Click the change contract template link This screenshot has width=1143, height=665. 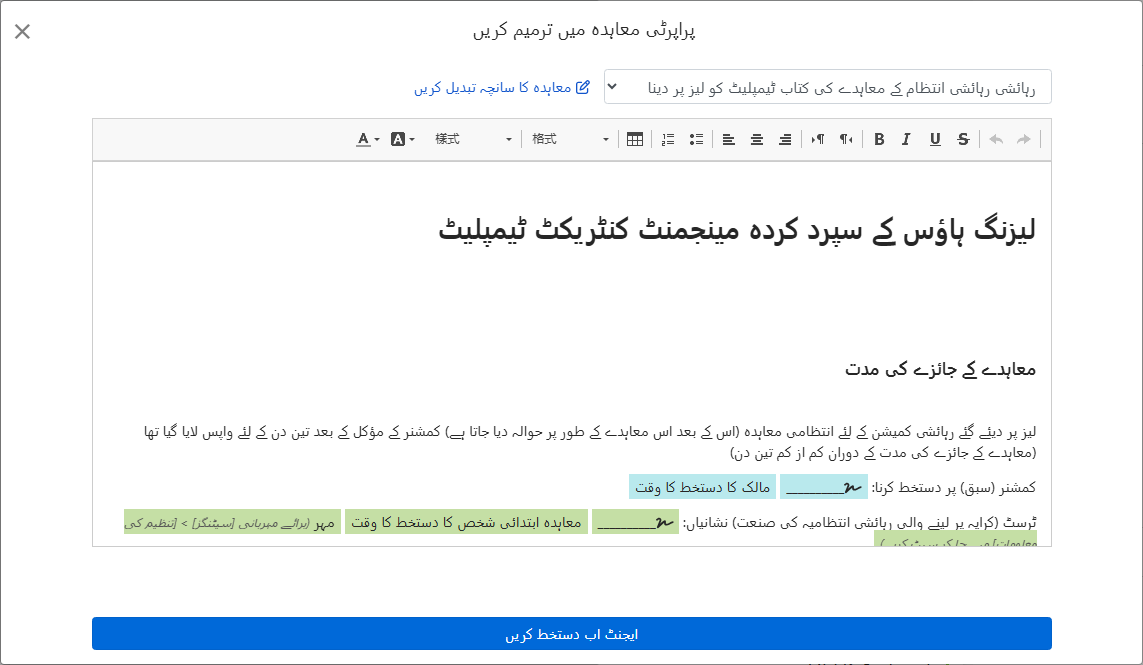tap(502, 88)
